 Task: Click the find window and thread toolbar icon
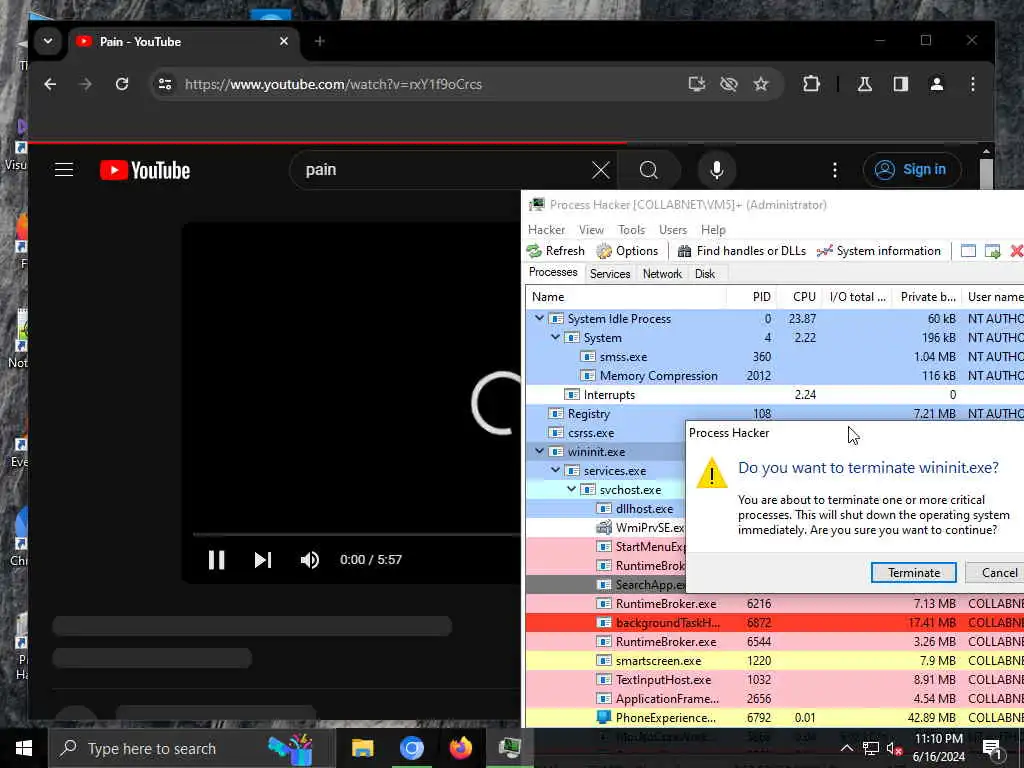(993, 251)
